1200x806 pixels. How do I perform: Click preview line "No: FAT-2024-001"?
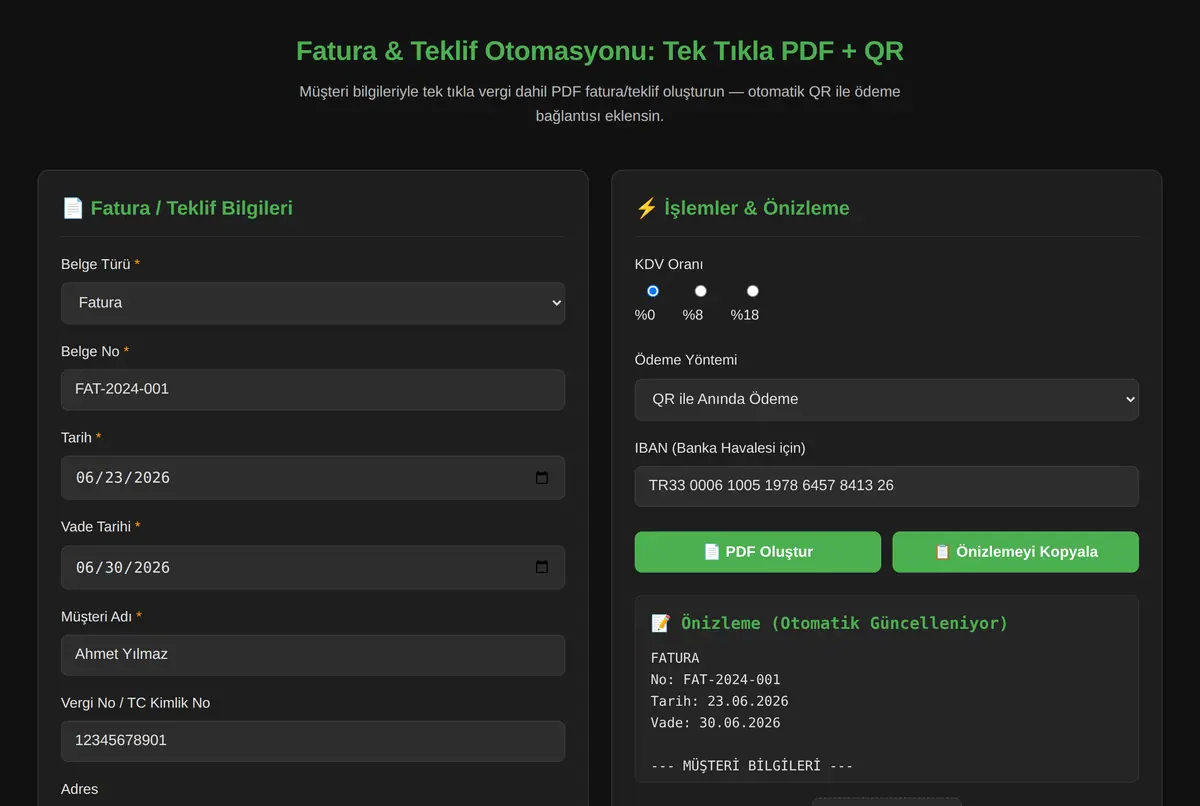pos(715,680)
